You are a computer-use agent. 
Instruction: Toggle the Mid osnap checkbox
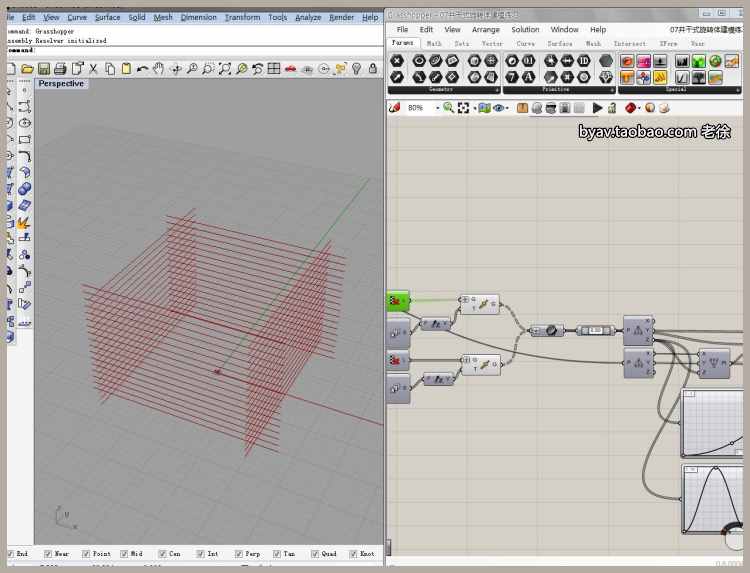coord(126,553)
